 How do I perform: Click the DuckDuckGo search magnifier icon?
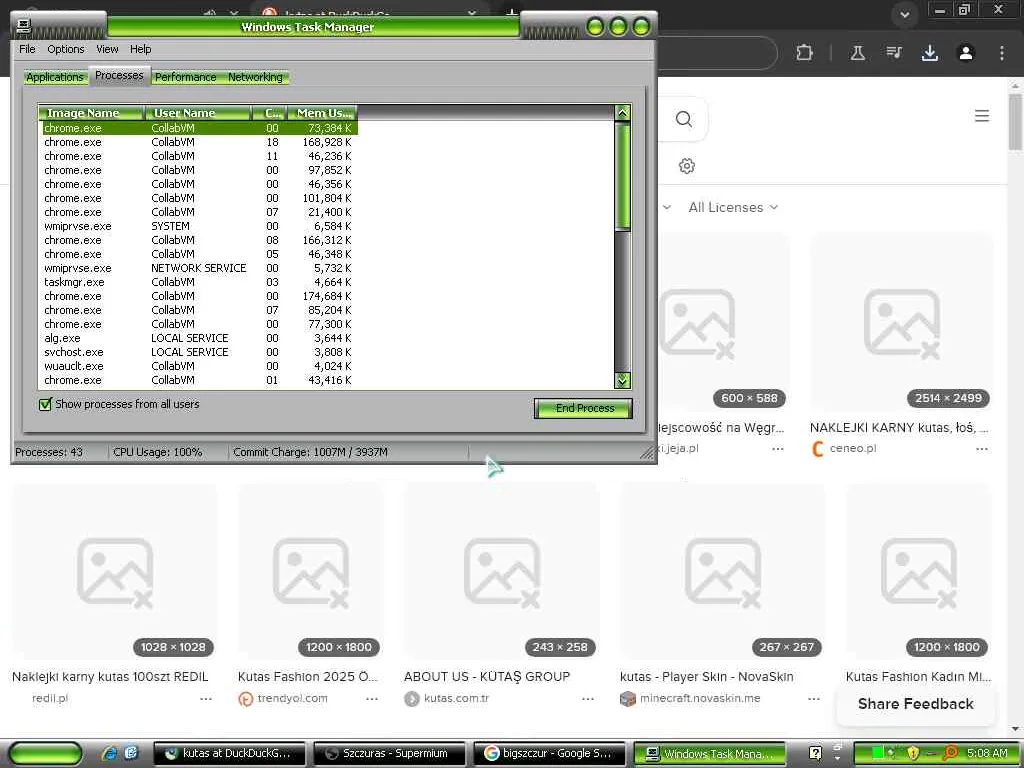684,119
